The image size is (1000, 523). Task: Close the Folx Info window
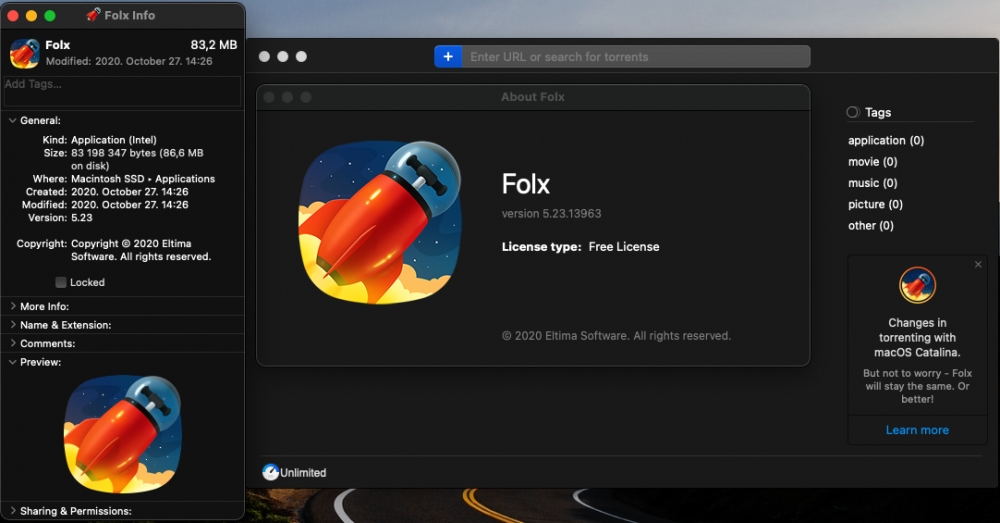tap(13, 15)
